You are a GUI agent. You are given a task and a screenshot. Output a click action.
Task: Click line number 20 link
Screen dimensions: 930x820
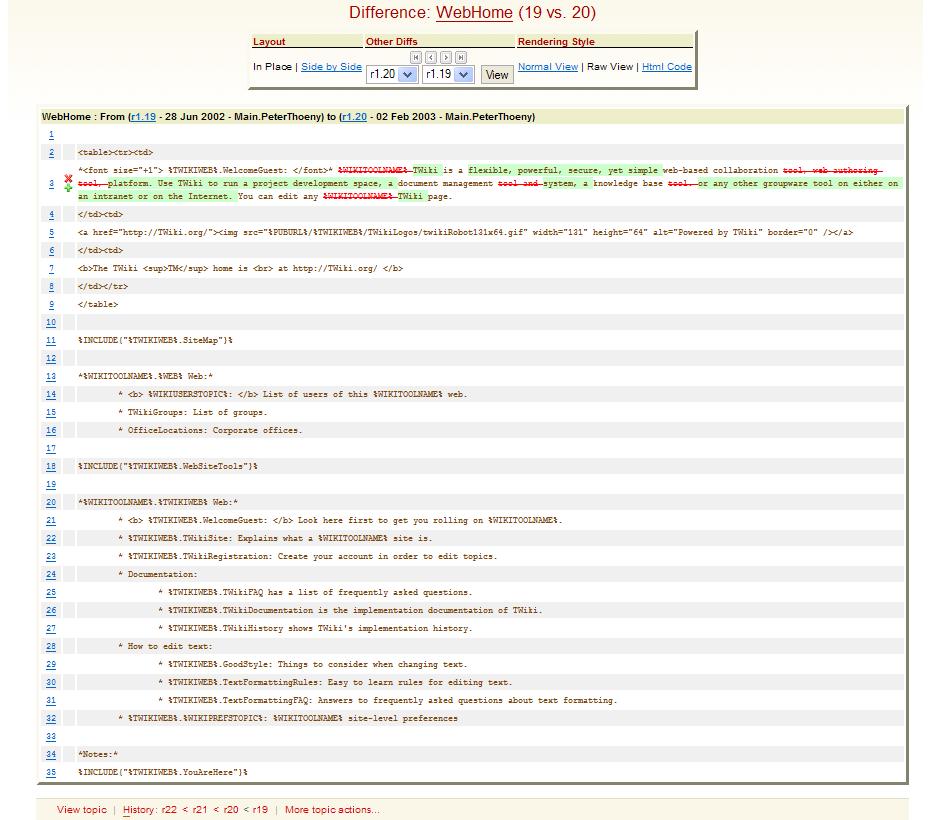coord(51,502)
